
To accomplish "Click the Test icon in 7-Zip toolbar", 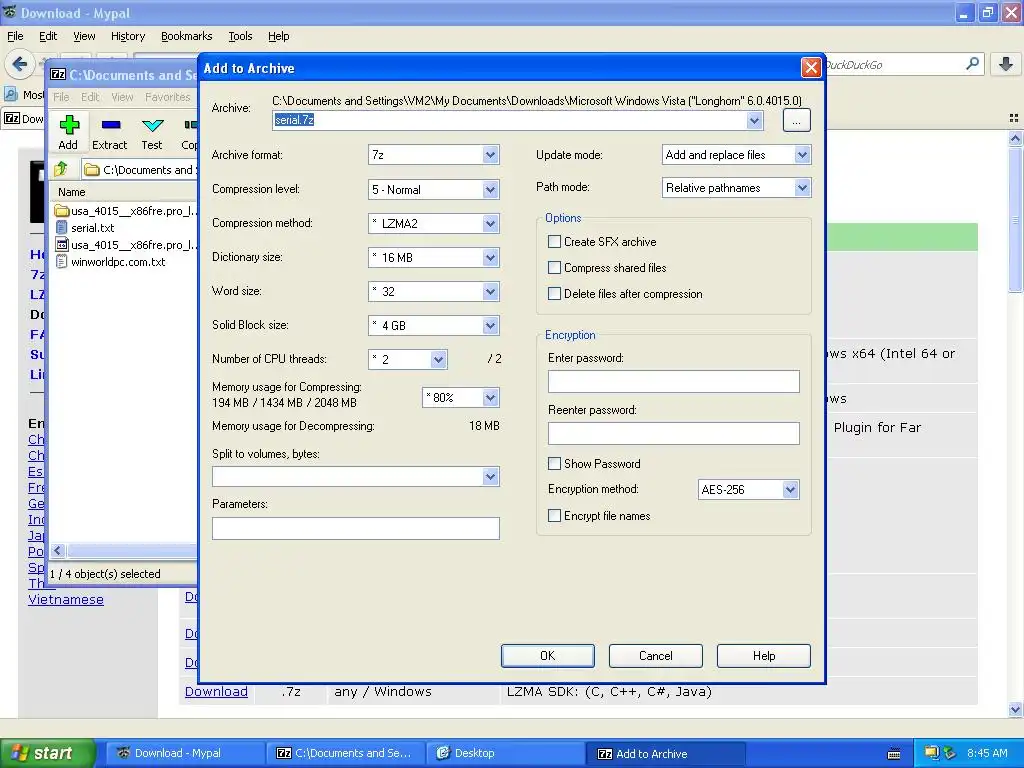I will (x=152, y=125).
